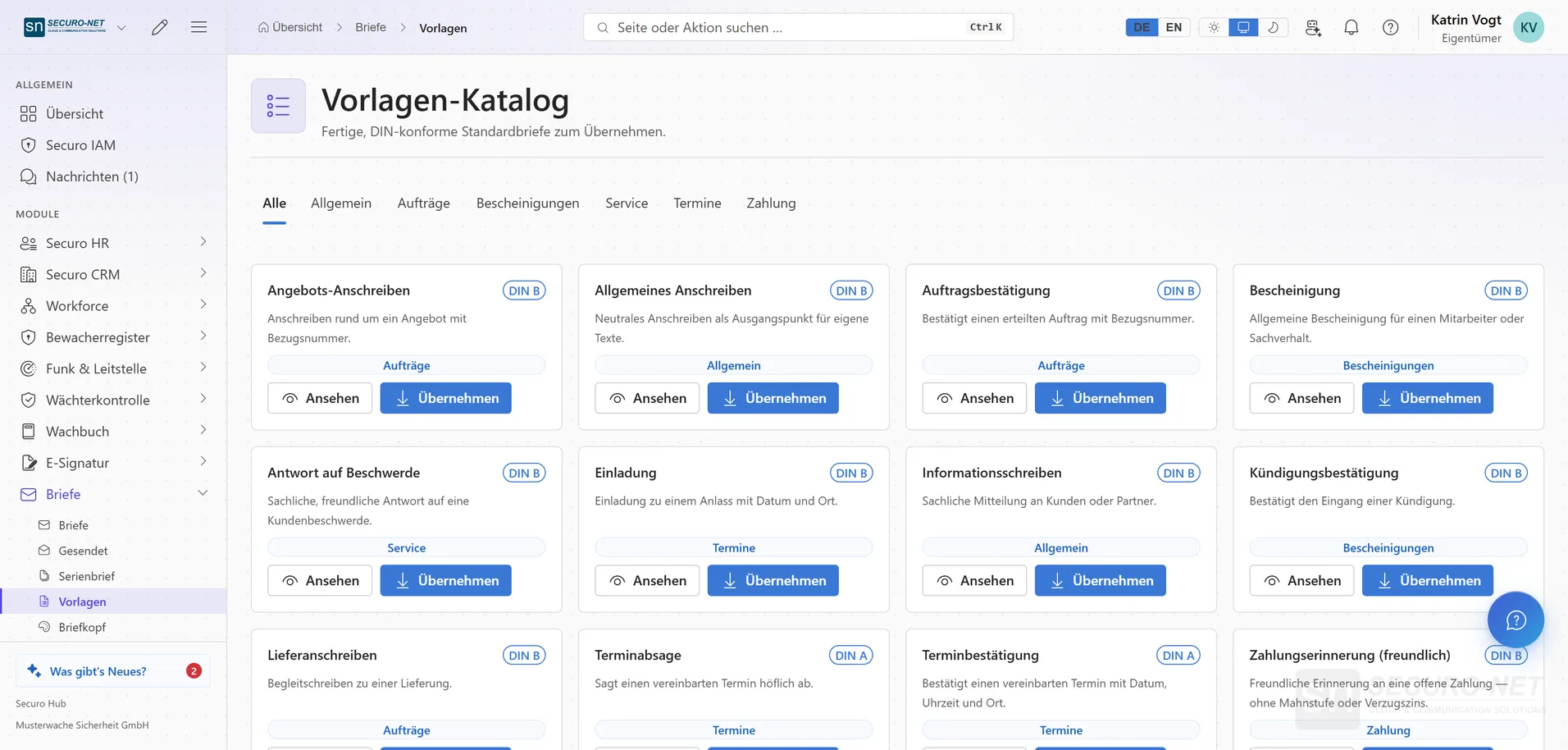Click the pencil edit icon in the header
This screenshot has width=1568, height=750.
pyautogui.click(x=160, y=27)
